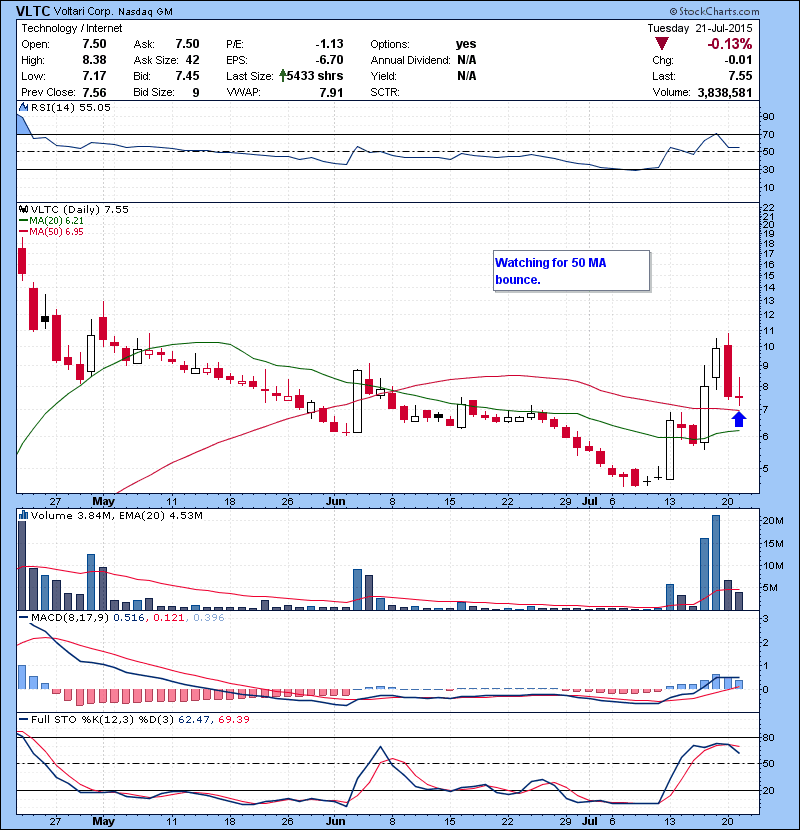The image size is (800, 830).
Task: Click the Low value 7.17
Action: pos(94,76)
